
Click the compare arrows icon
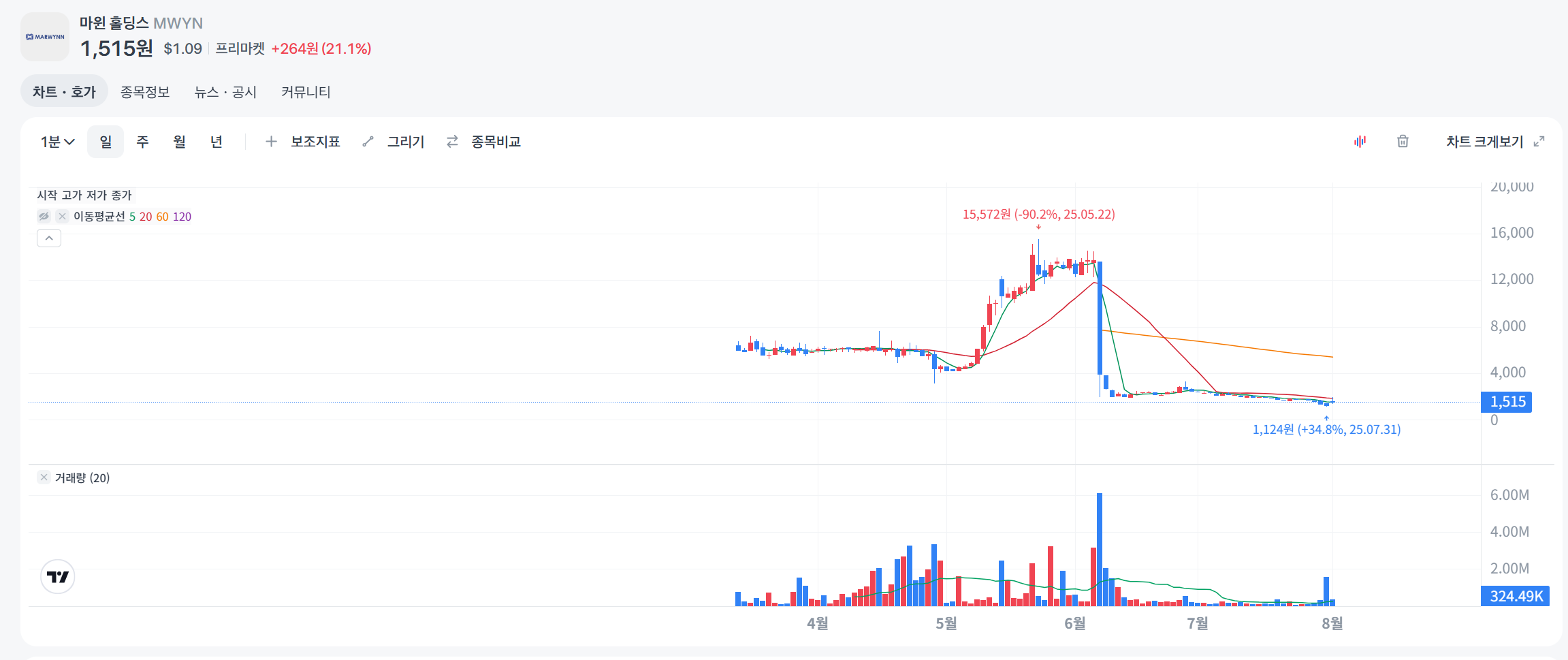point(452,142)
